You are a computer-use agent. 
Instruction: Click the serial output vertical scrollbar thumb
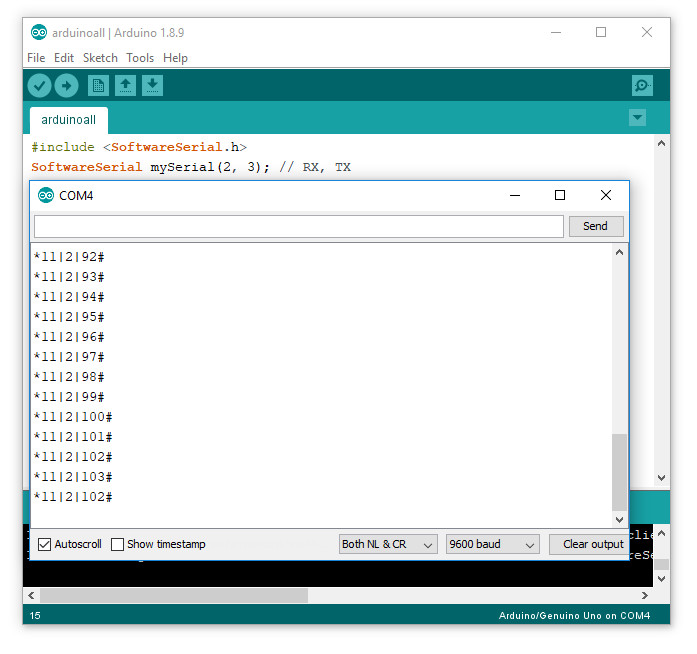click(x=619, y=472)
